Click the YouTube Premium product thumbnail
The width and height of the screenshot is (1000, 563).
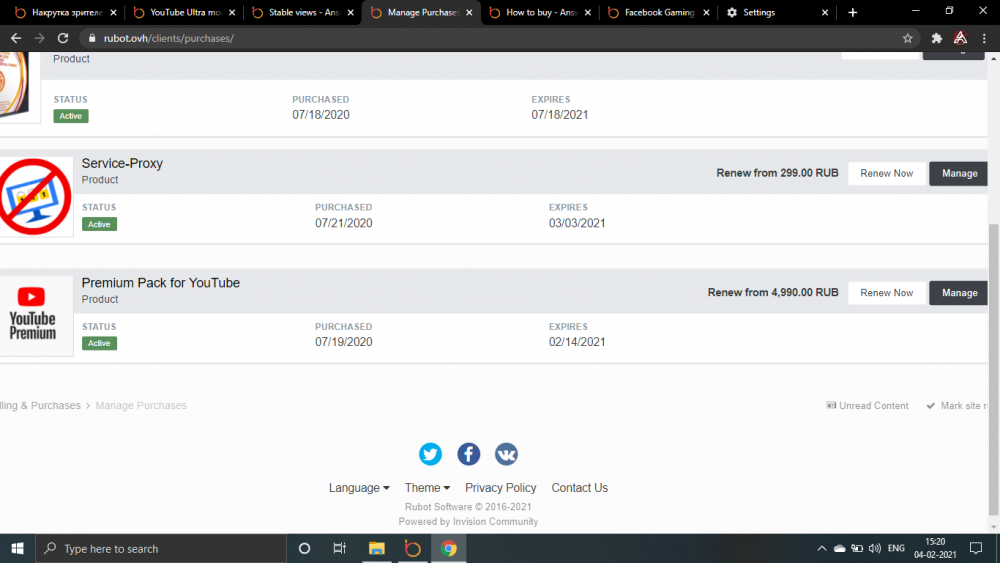tap(35, 315)
